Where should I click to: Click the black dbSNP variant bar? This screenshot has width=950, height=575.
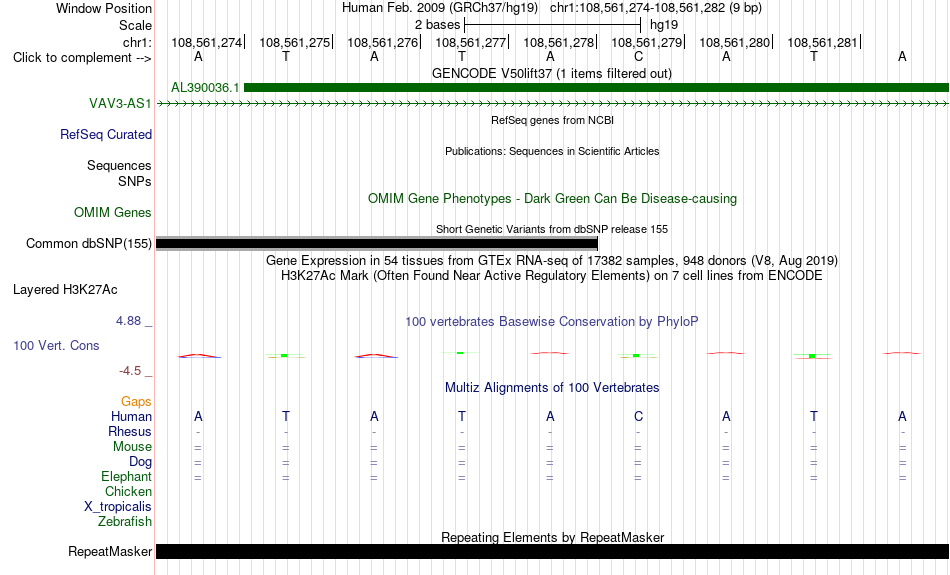coord(377,244)
